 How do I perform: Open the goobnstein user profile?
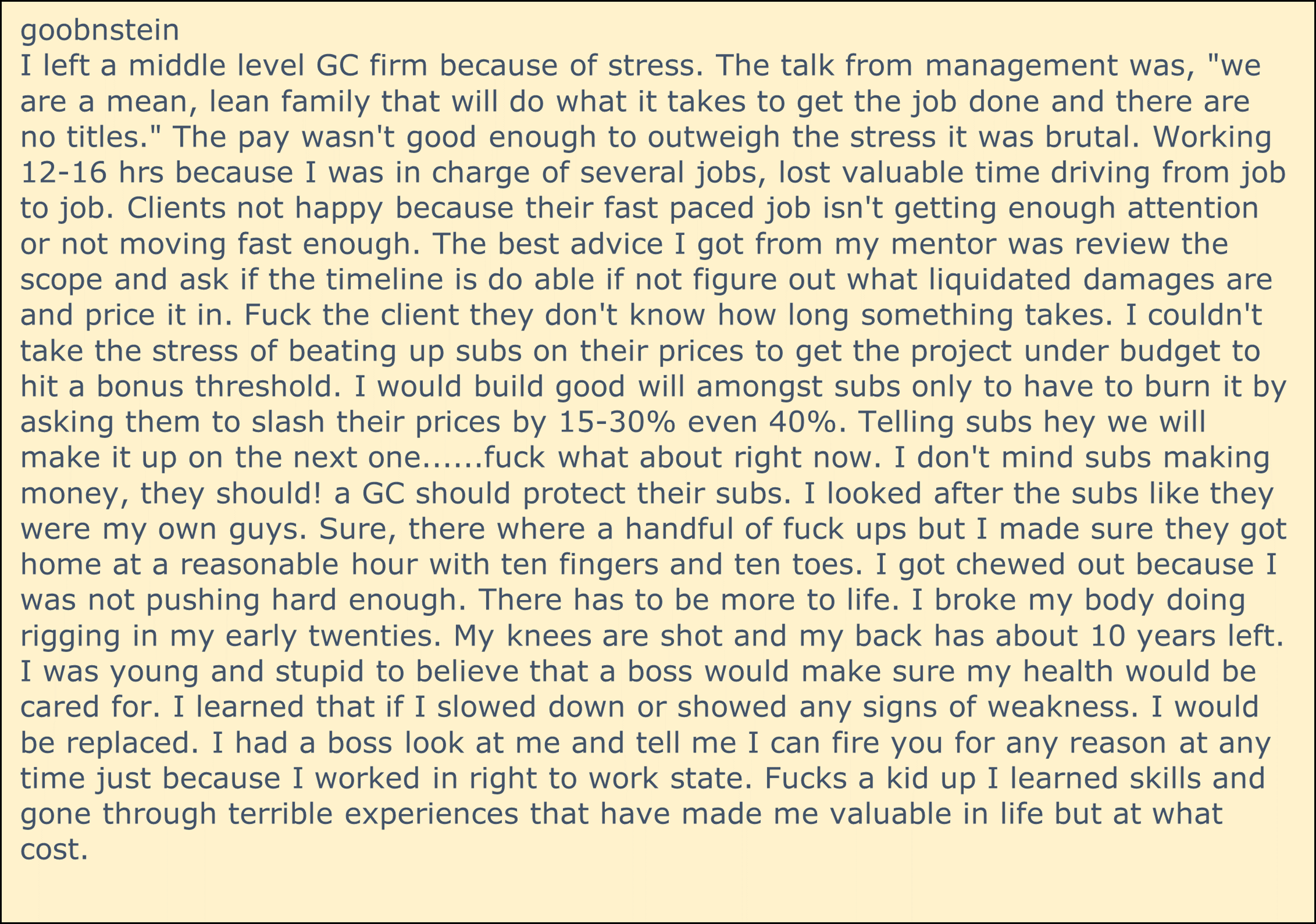[x=99, y=30]
